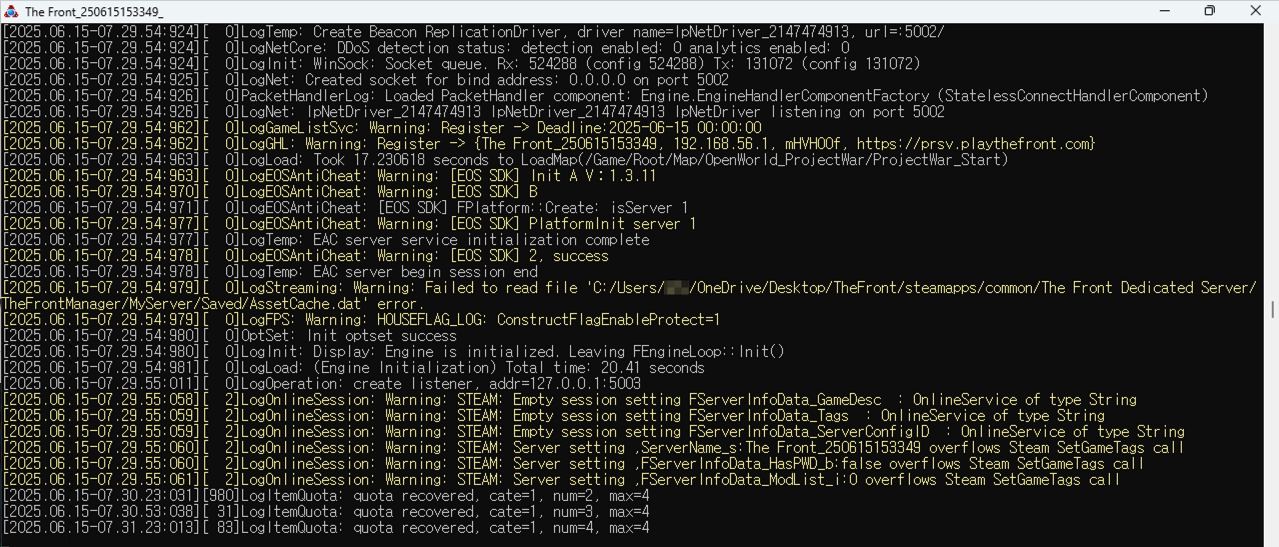The image size is (1279, 547).
Task: Select the 'quota recovered, cate=1, num=3' line
Action: 326,512
